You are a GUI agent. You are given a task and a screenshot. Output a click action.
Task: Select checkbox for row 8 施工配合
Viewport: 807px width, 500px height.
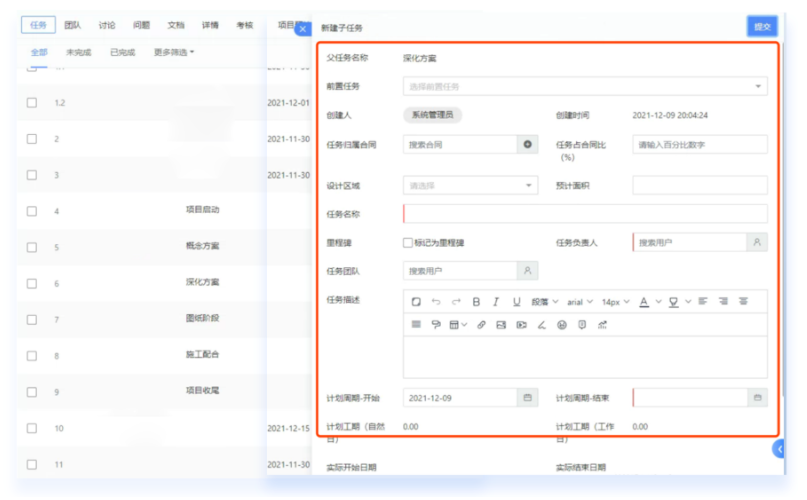click(x=32, y=356)
